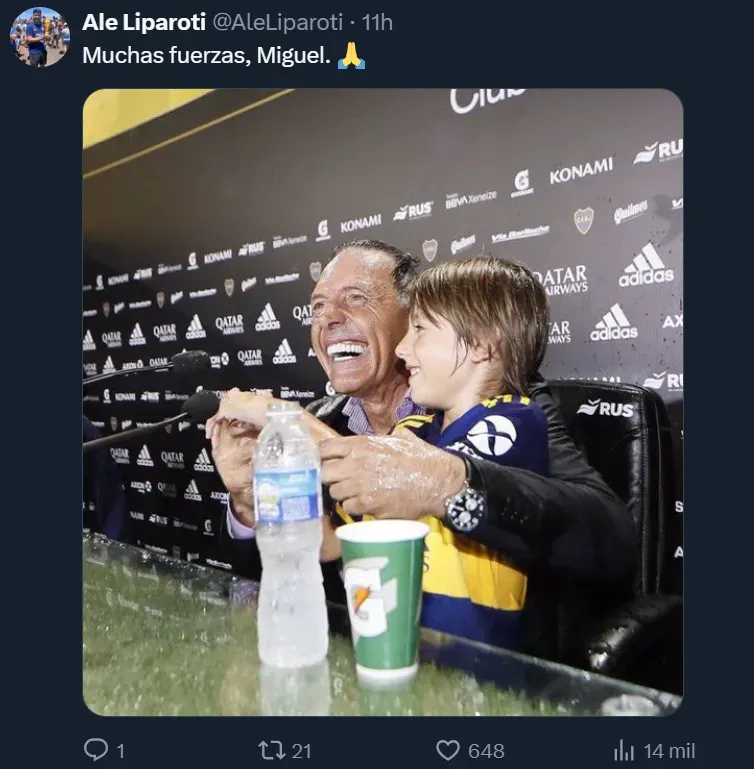Like the tweet with the heart icon
754x769 pixels.
click(448, 749)
